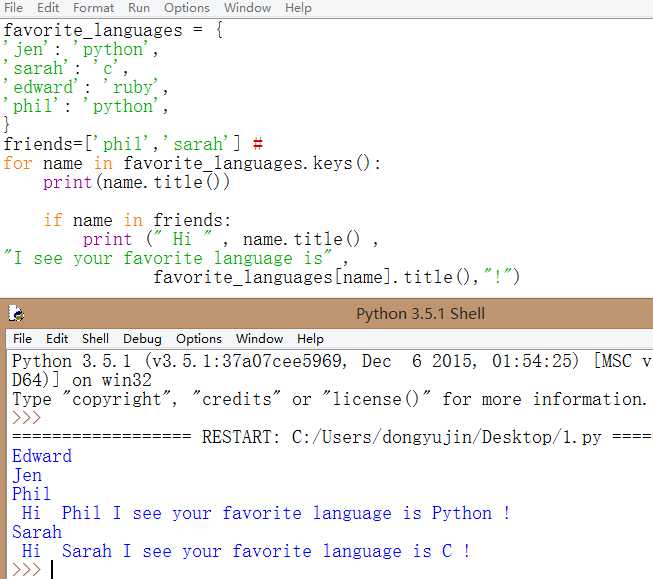This screenshot has height=579, width=653.
Task: Open the Format menu in the editor
Action: (x=93, y=7)
